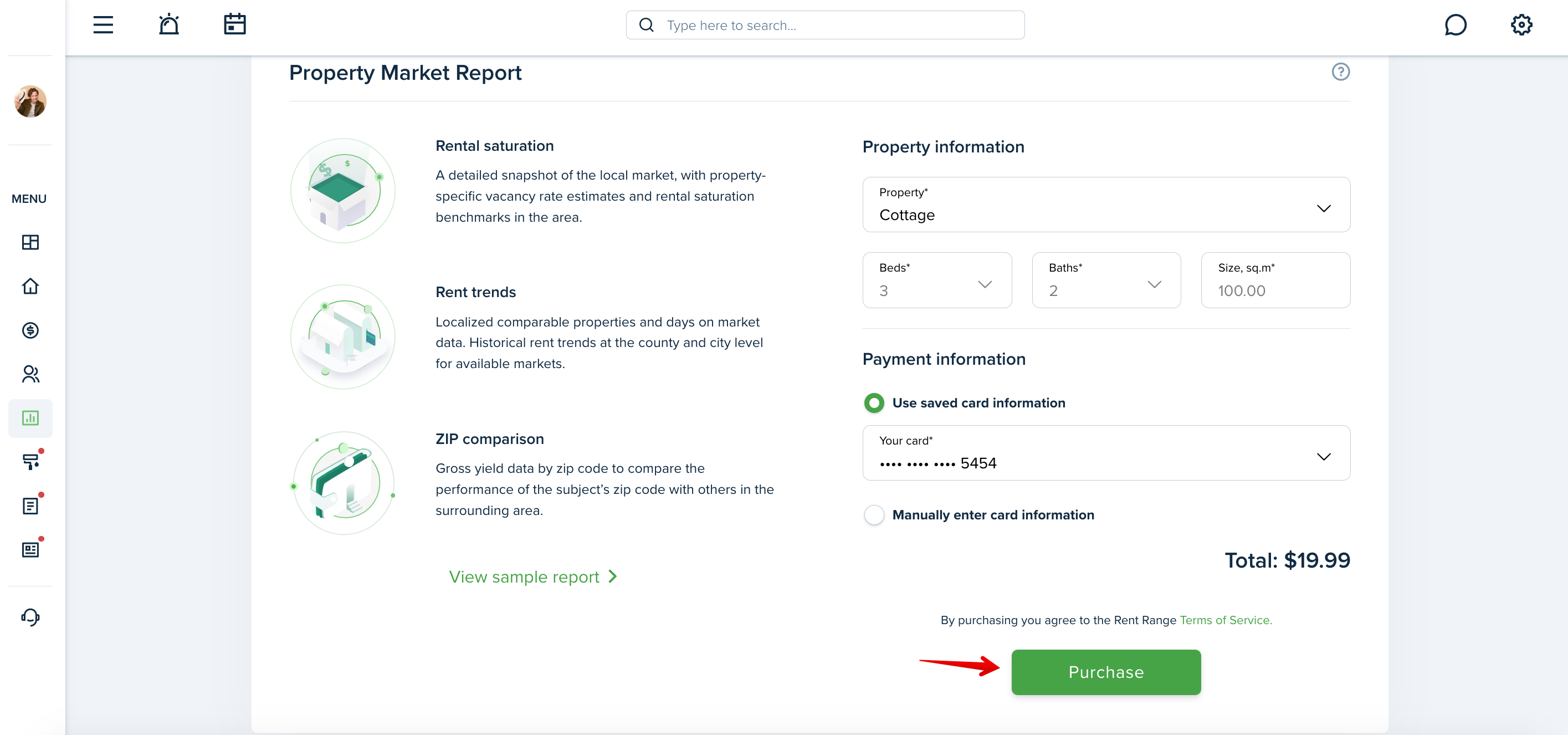Open the tenants people sidebar icon
The height and width of the screenshot is (735, 1568).
[x=30, y=374]
